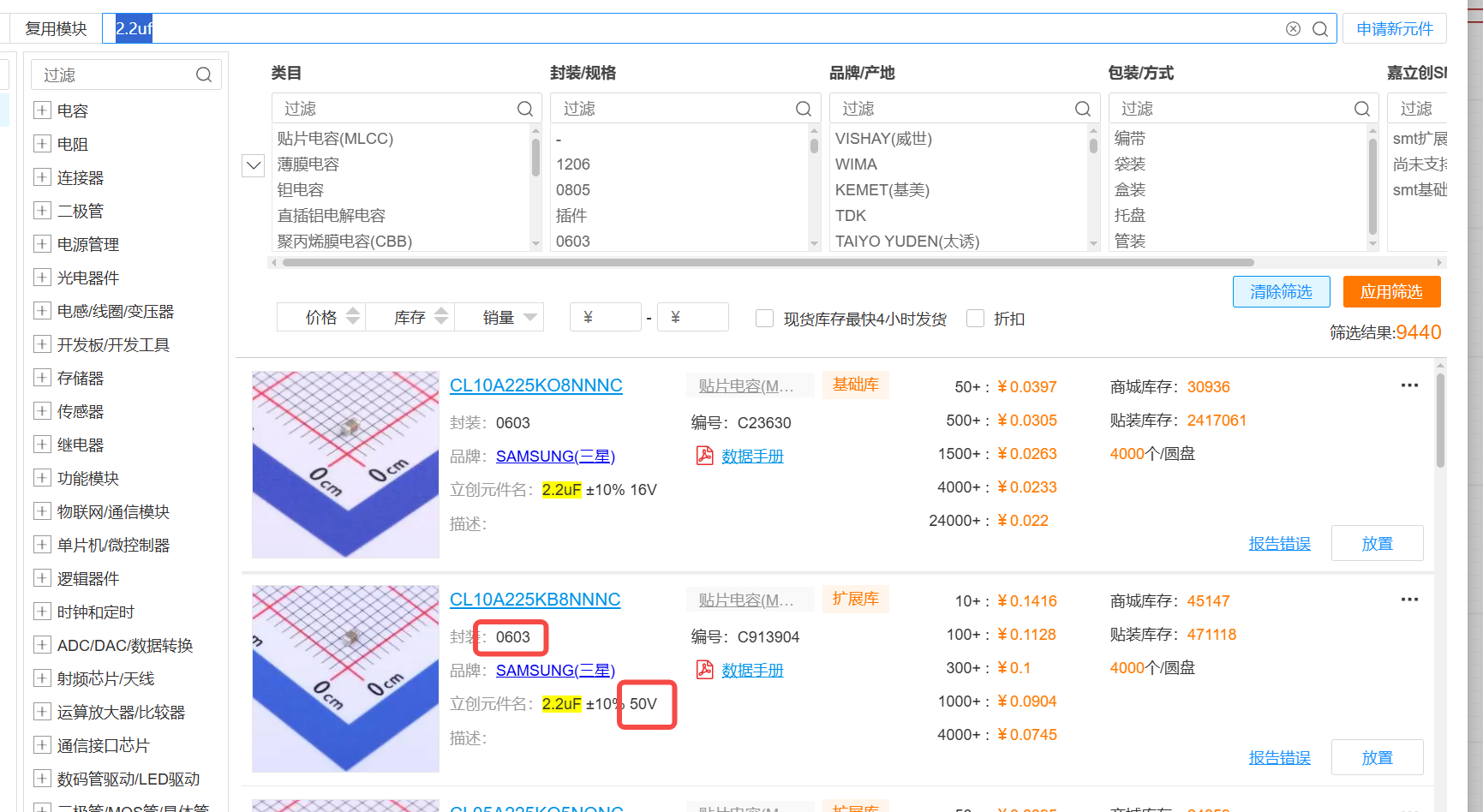This screenshot has height=812, width=1483.
Task: Expand the 电感/线圈/变压器 category
Action: click(42, 310)
